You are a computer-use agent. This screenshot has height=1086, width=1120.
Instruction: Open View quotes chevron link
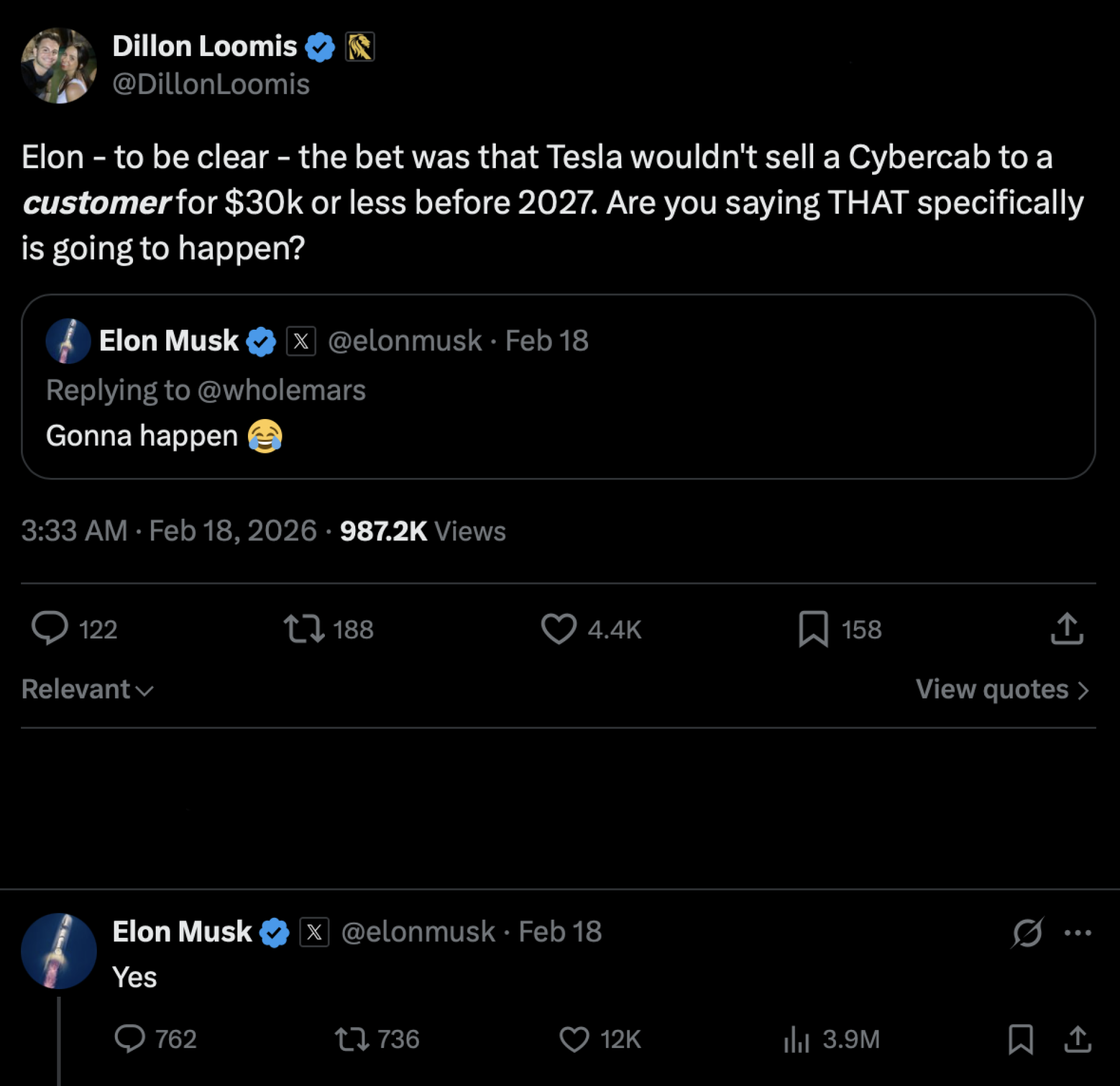coord(1002,689)
